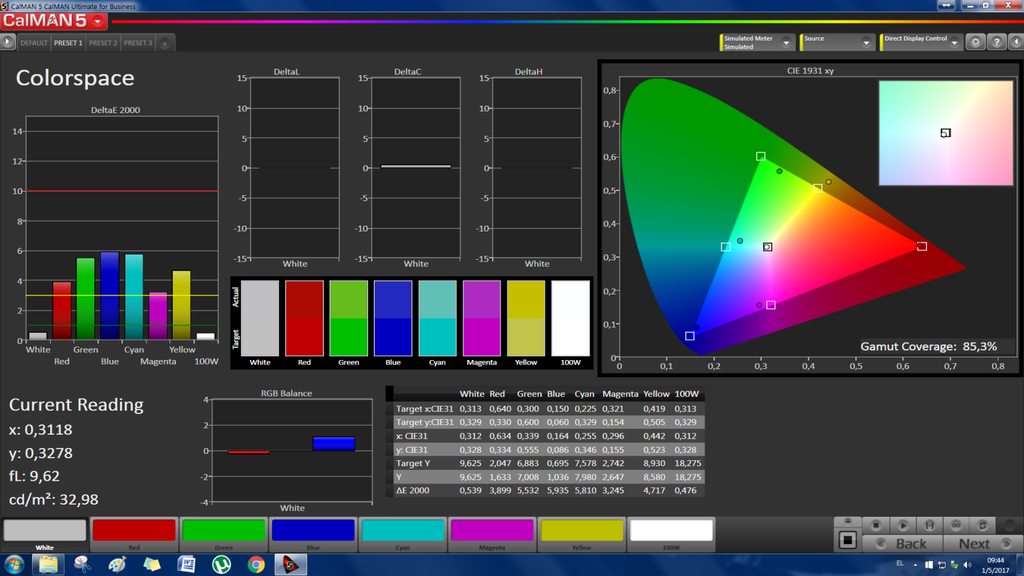This screenshot has height=576, width=1024.
Task: Click the continuous read infinity icon
Action: click(955, 525)
